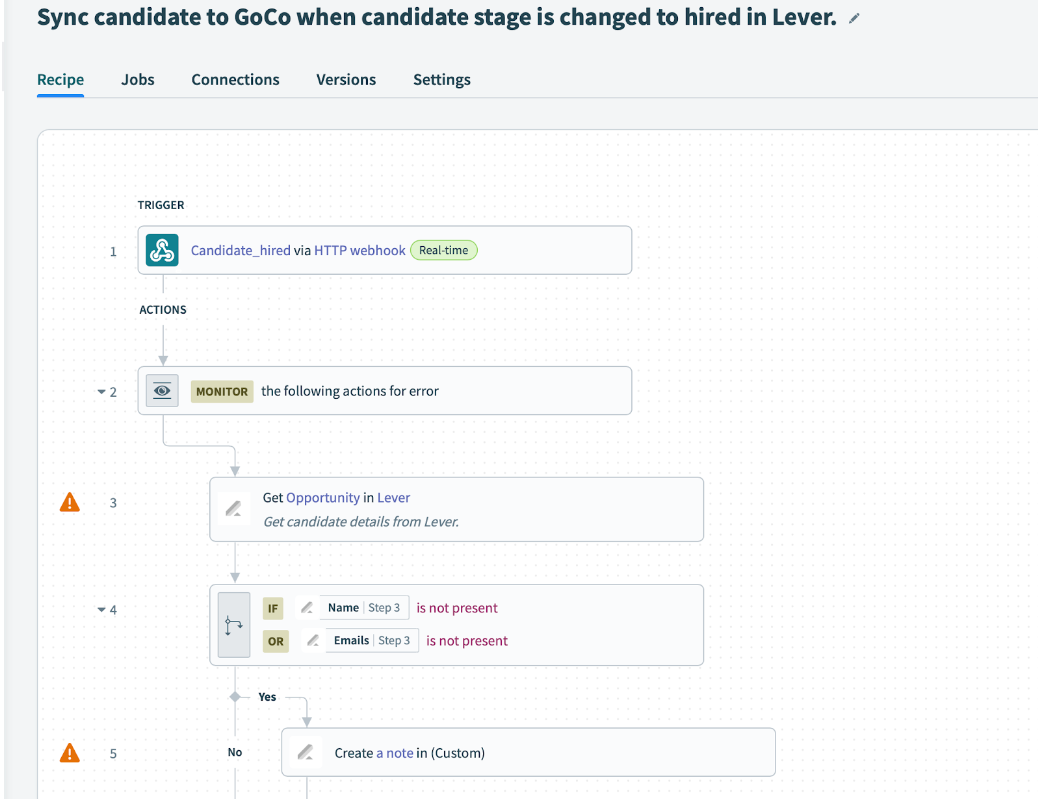Open the Connections tab
The height and width of the screenshot is (800, 1038).
click(235, 79)
